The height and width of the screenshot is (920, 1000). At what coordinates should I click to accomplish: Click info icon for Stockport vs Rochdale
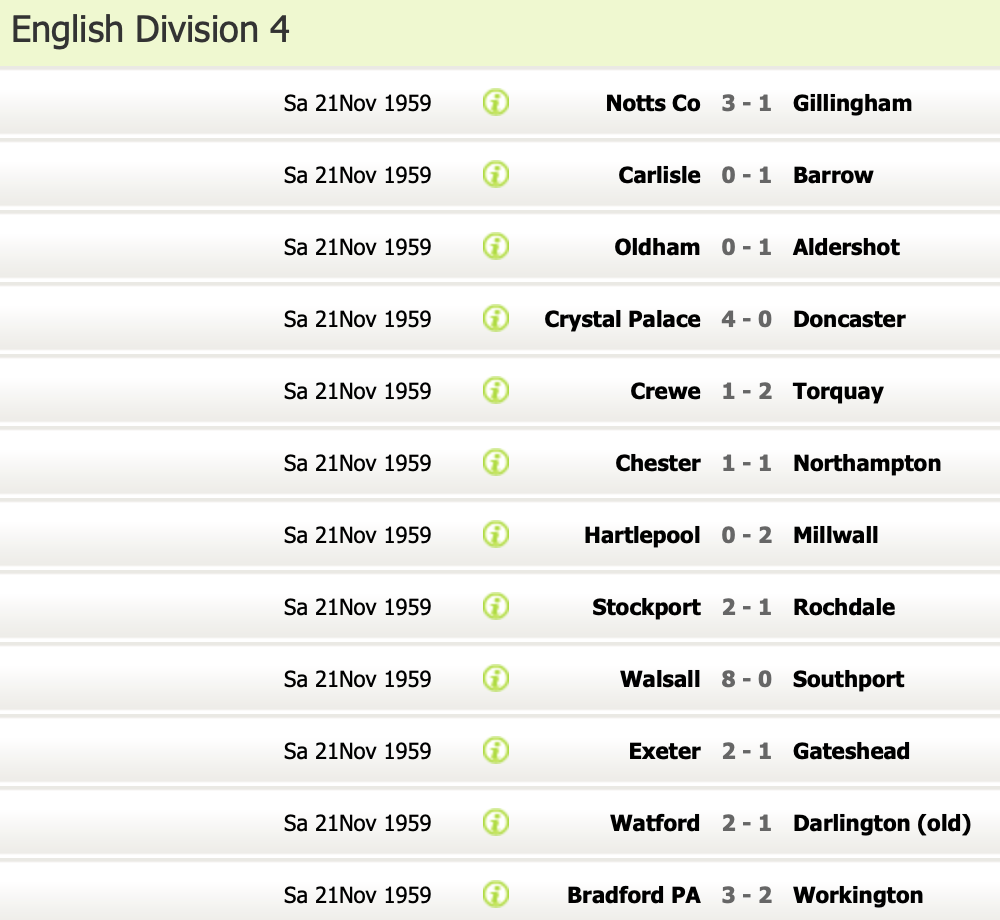[x=496, y=606]
